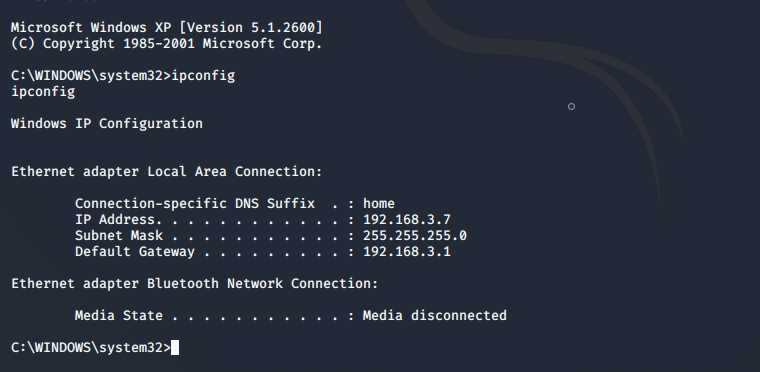Click the small circle mouse pointer marker

pyautogui.click(x=571, y=107)
